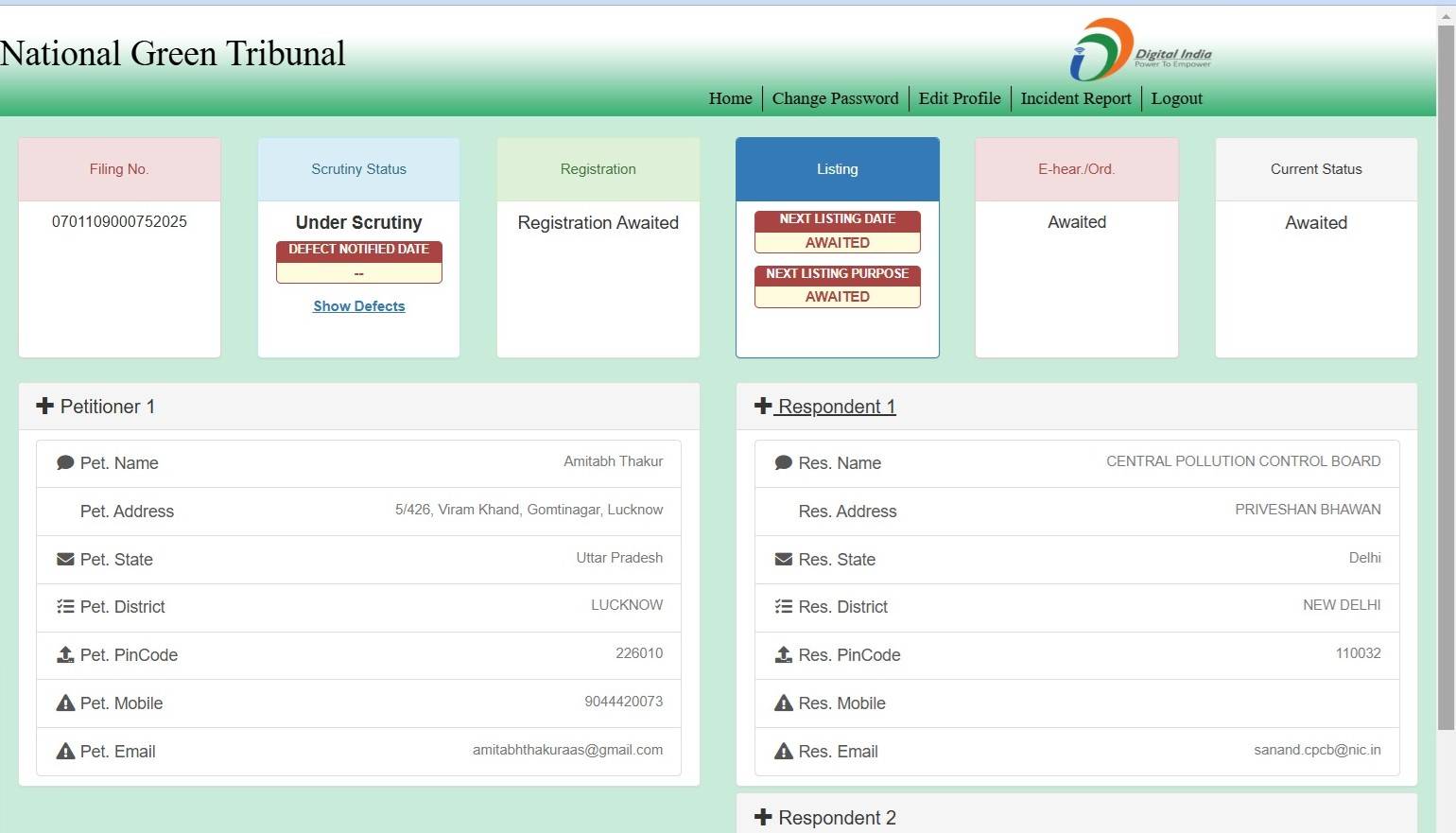1456x833 pixels.
Task: Click the envelope icon next to Pet. State
Action: click(x=65, y=559)
